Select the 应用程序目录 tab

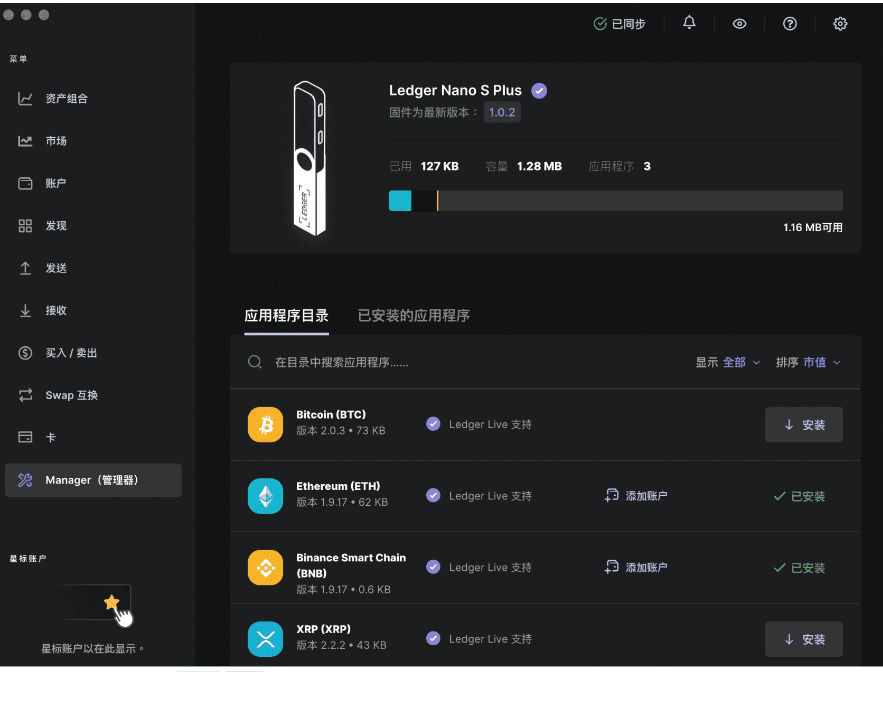tap(288, 316)
